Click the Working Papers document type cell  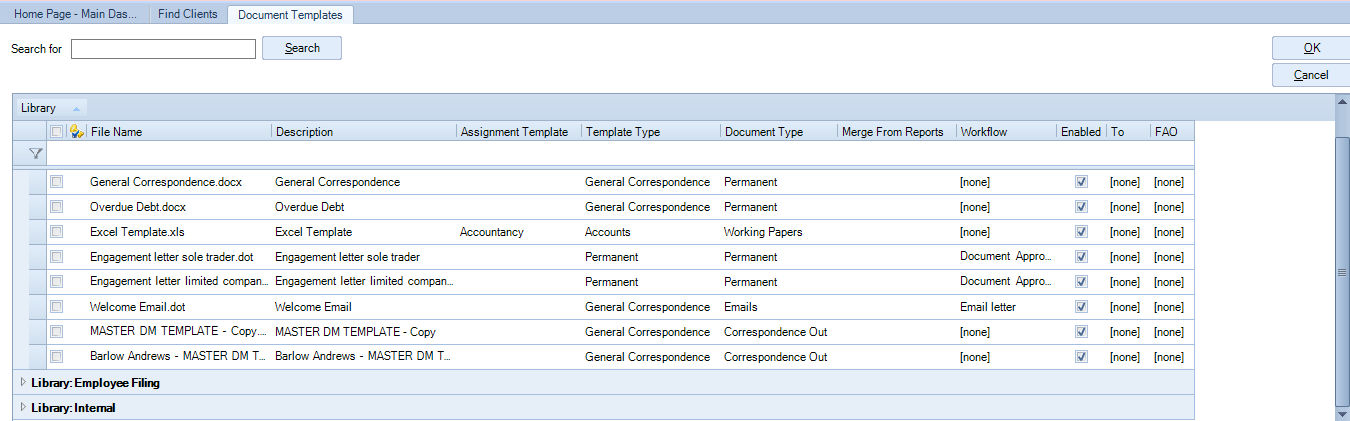763,232
